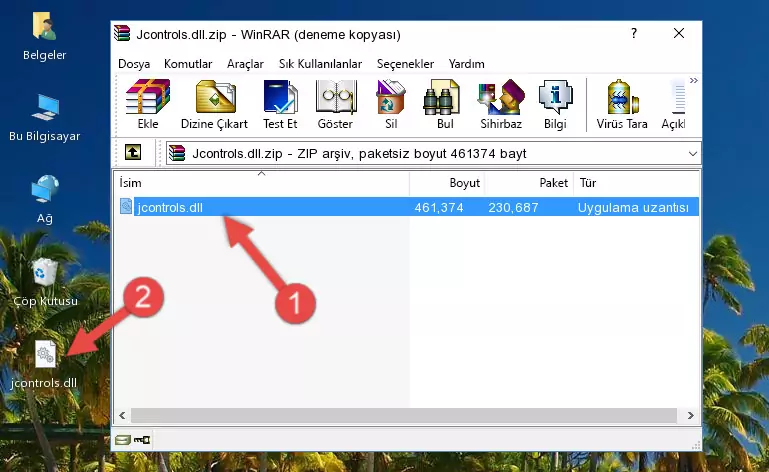
Task: Expand hidden toolbar buttons chevron
Action: [693, 80]
